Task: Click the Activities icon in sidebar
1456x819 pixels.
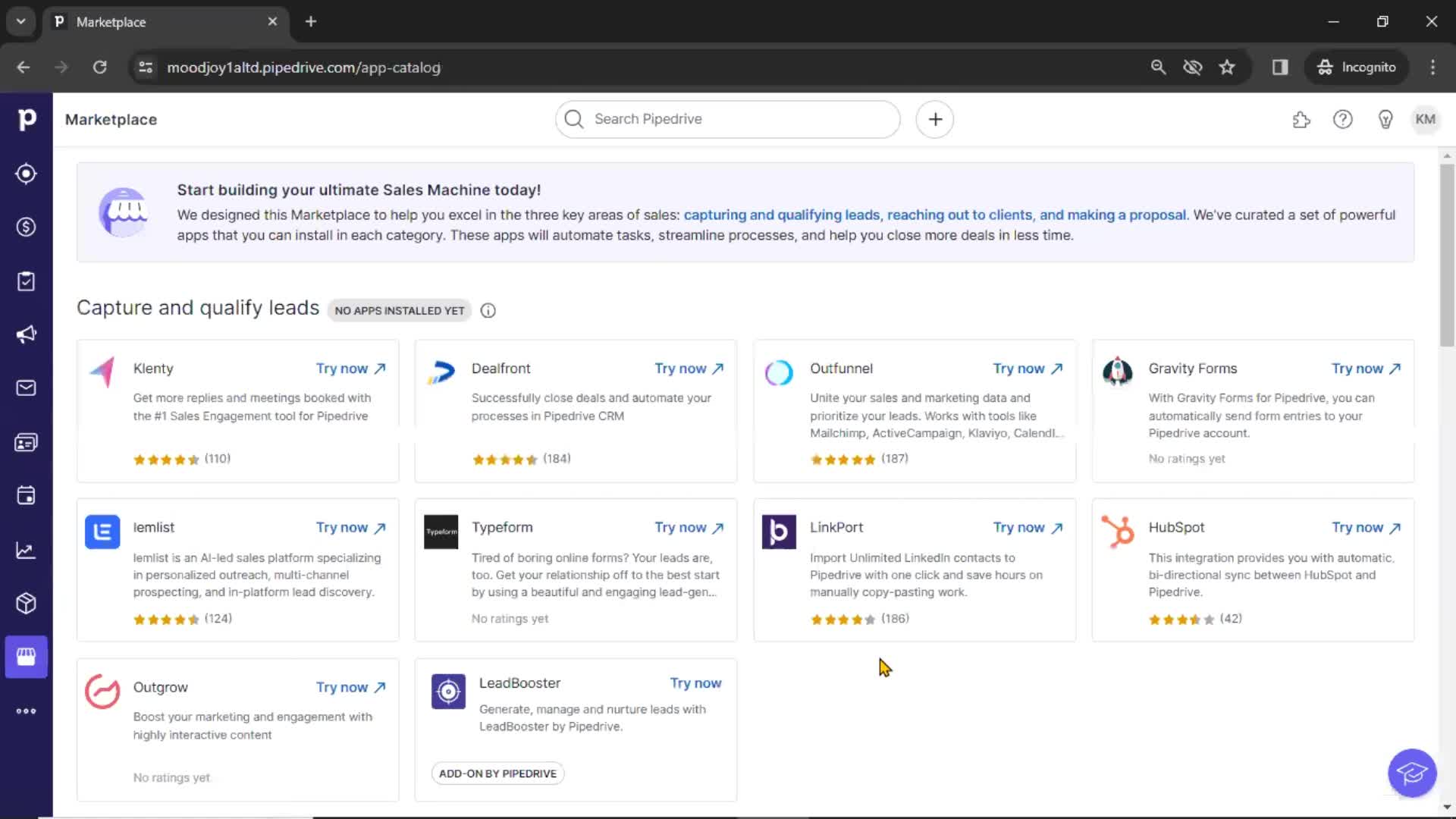Action: (27, 495)
